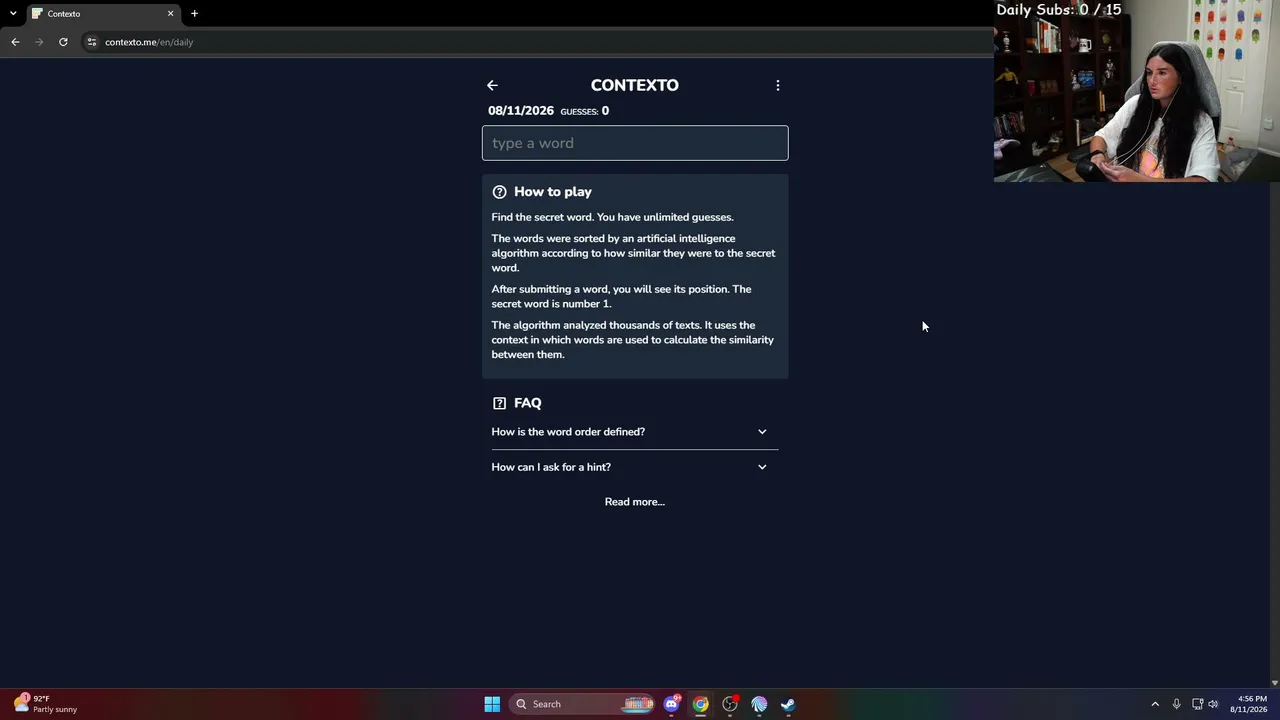Viewport: 1280px width, 720px height.
Task: Click the FAQ section icon
Action: (x=500, y=403)
